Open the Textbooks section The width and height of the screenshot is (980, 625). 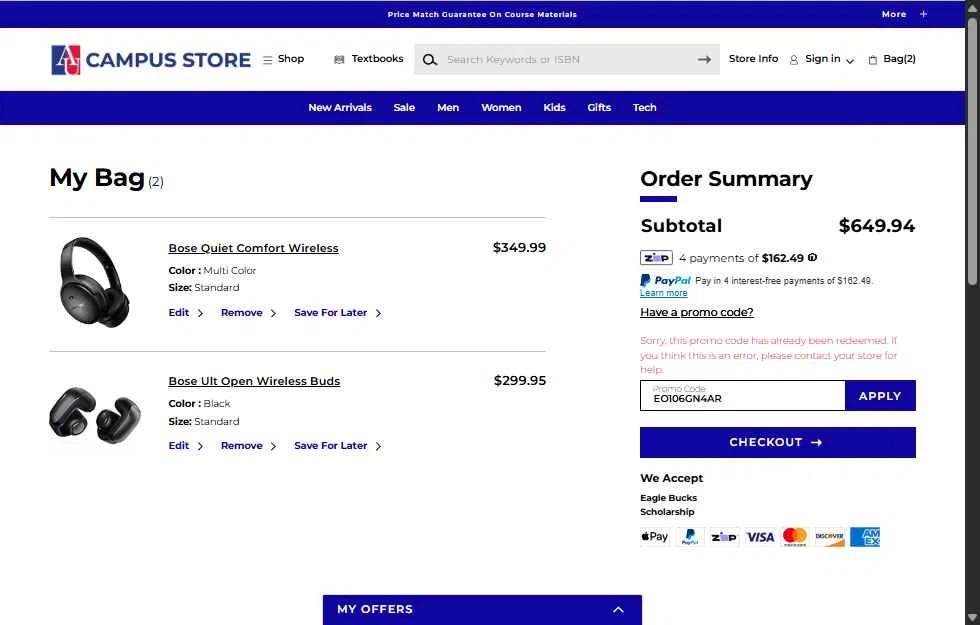point(369,59)
